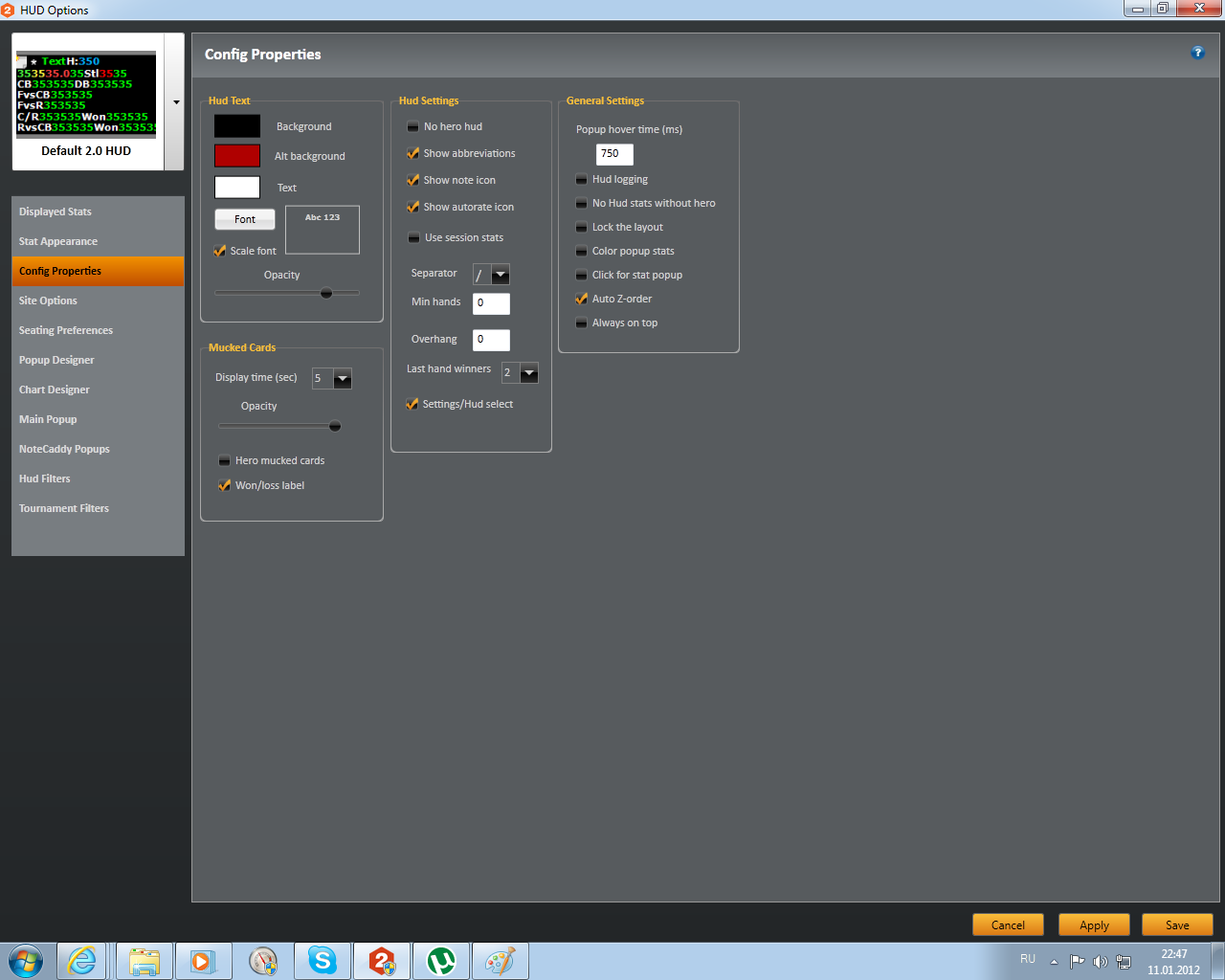Open the Paint palette taskbar icon
Image resolution: width=1225 pixels, height=980 pixels.
tap(500, 961)
